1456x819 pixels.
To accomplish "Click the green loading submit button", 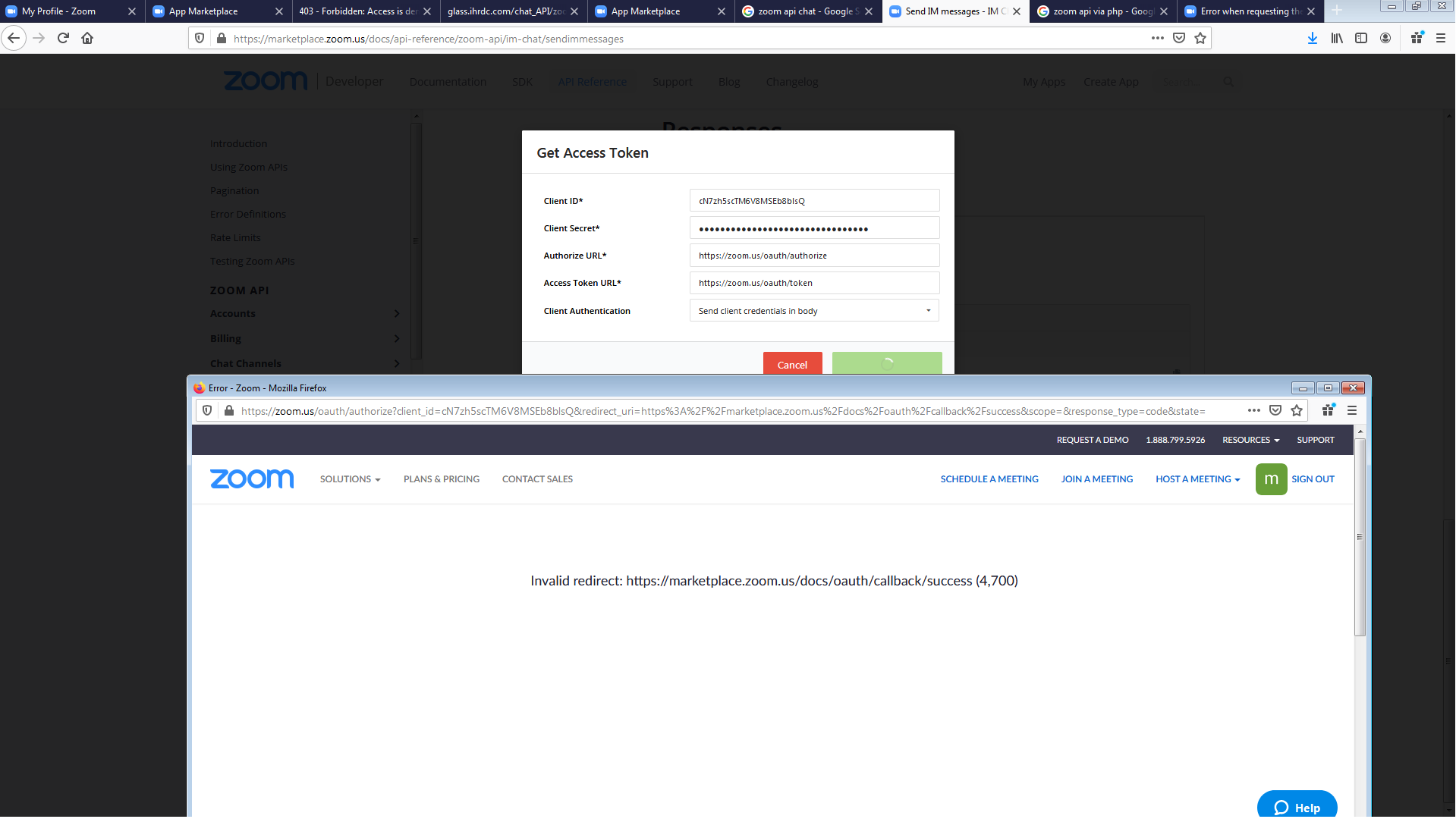I will [x=887, y=364].
